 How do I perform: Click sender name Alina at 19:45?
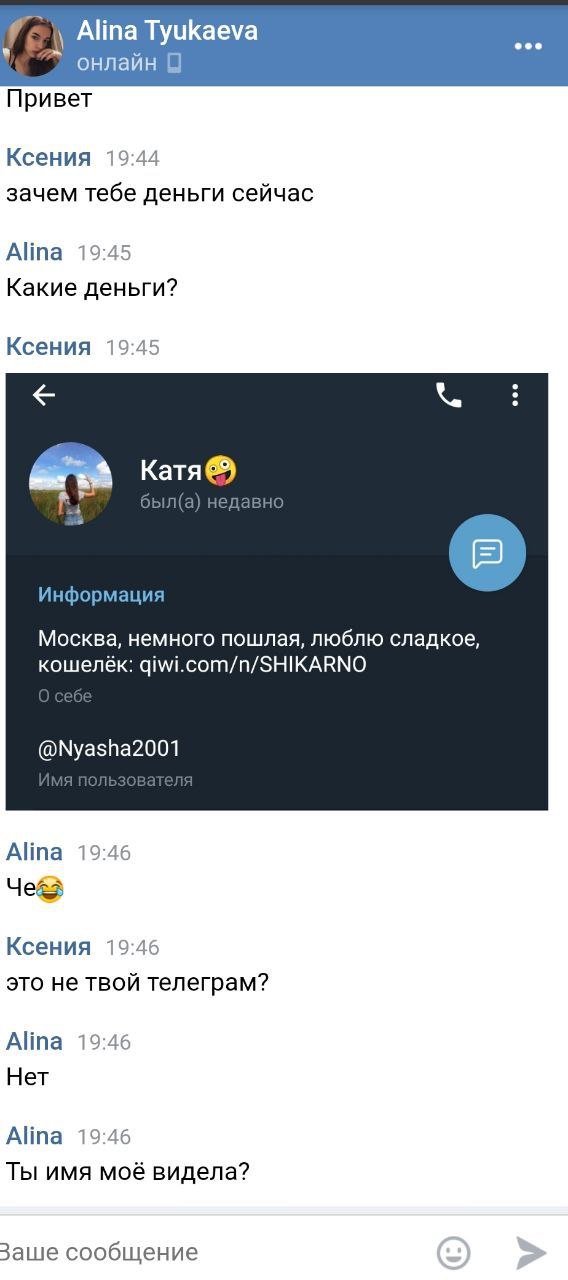coord(34,252)
